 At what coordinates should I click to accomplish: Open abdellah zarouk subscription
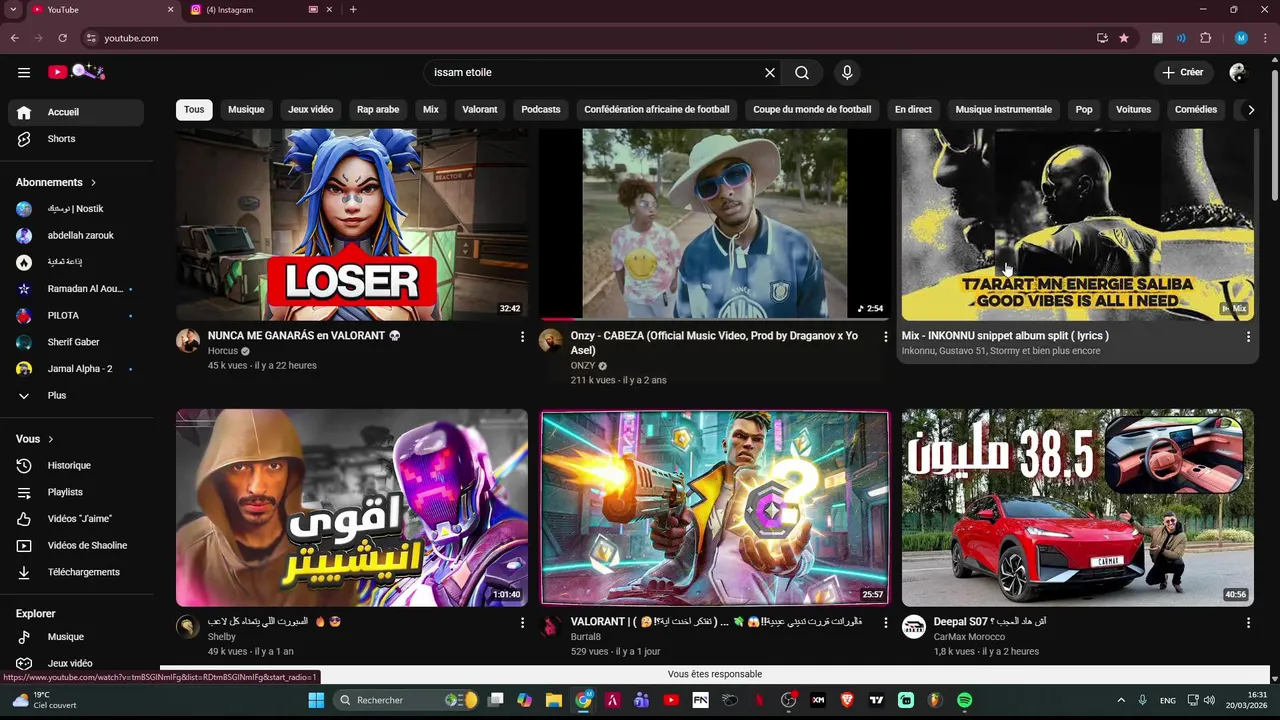76,235
